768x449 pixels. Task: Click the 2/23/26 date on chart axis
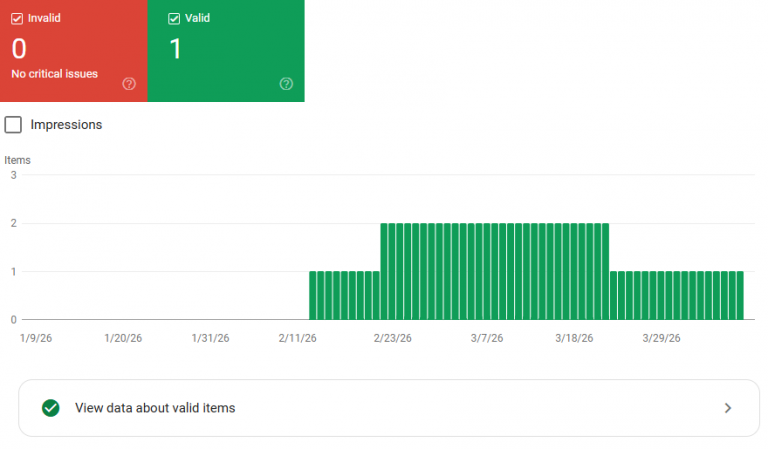coord(392,338)
